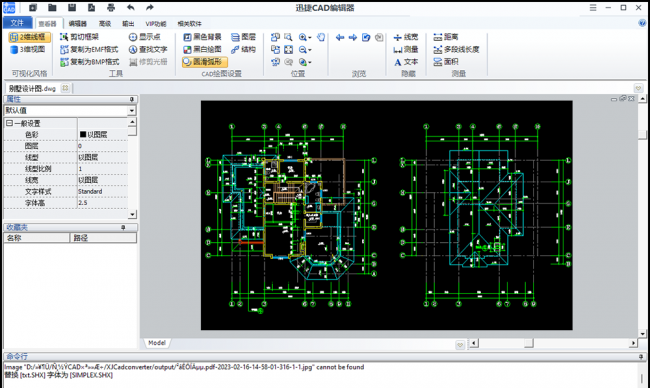The image size is (650, 388).
Task: Pin the 属性 panel
Action: [x=132, y=99]
